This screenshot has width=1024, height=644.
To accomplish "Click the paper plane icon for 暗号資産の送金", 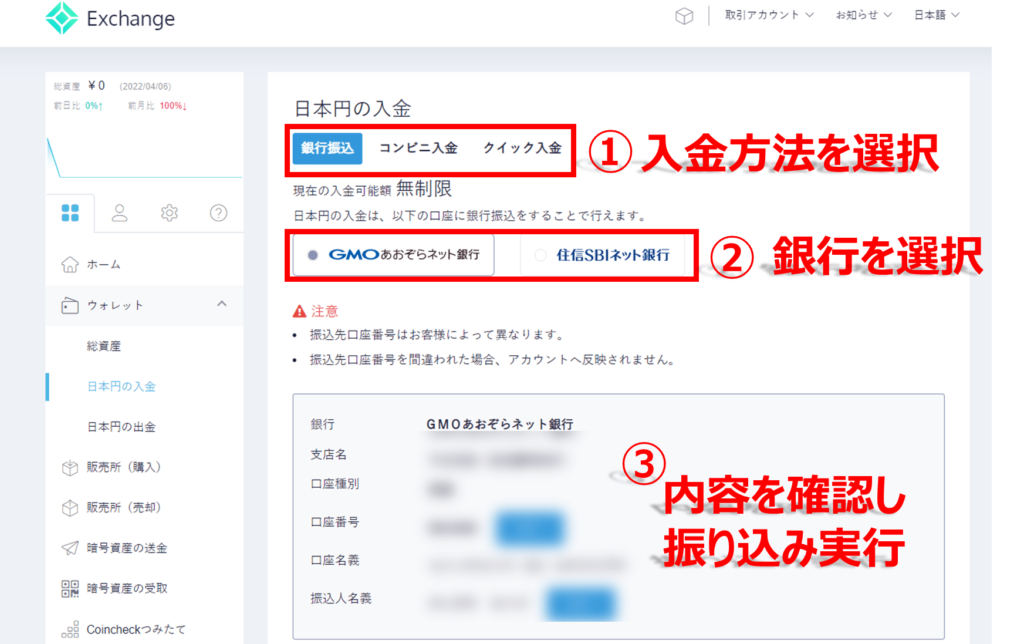I will tap(70, 548).
